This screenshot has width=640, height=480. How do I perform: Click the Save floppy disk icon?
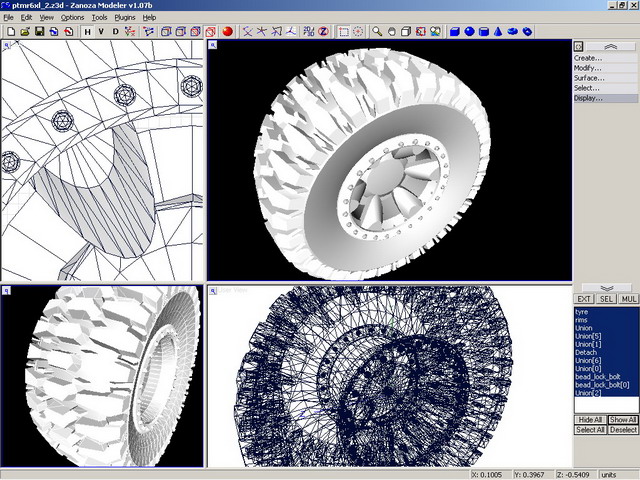(x=38, y=32)
